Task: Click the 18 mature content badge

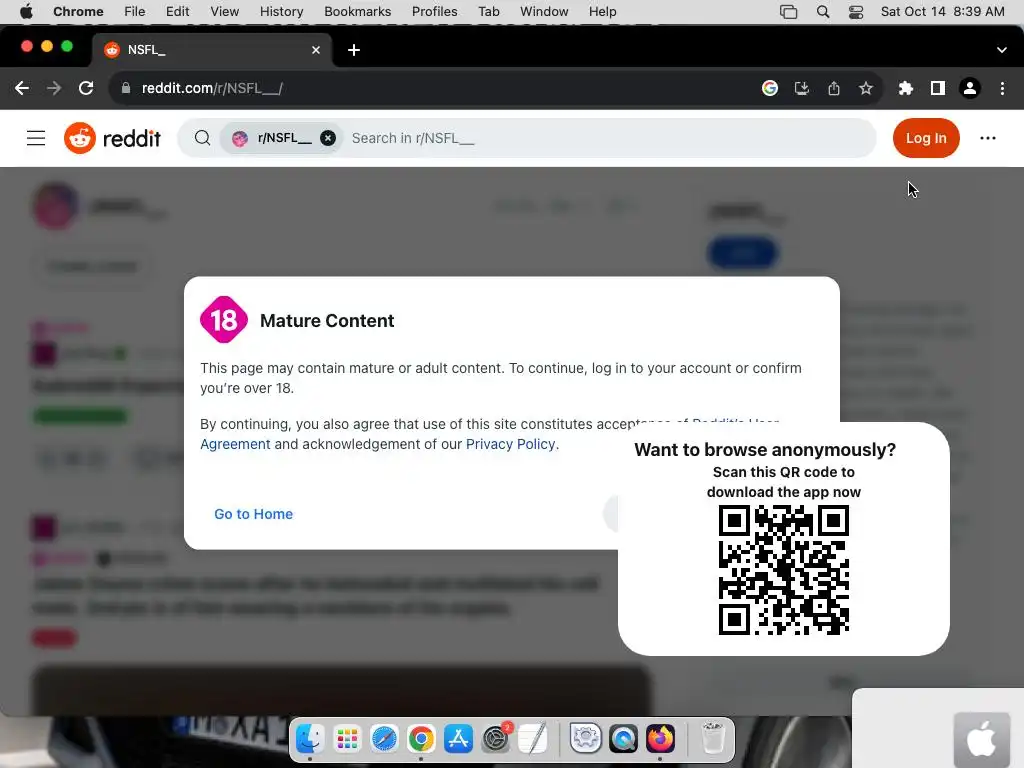Action: coord(223,320)
